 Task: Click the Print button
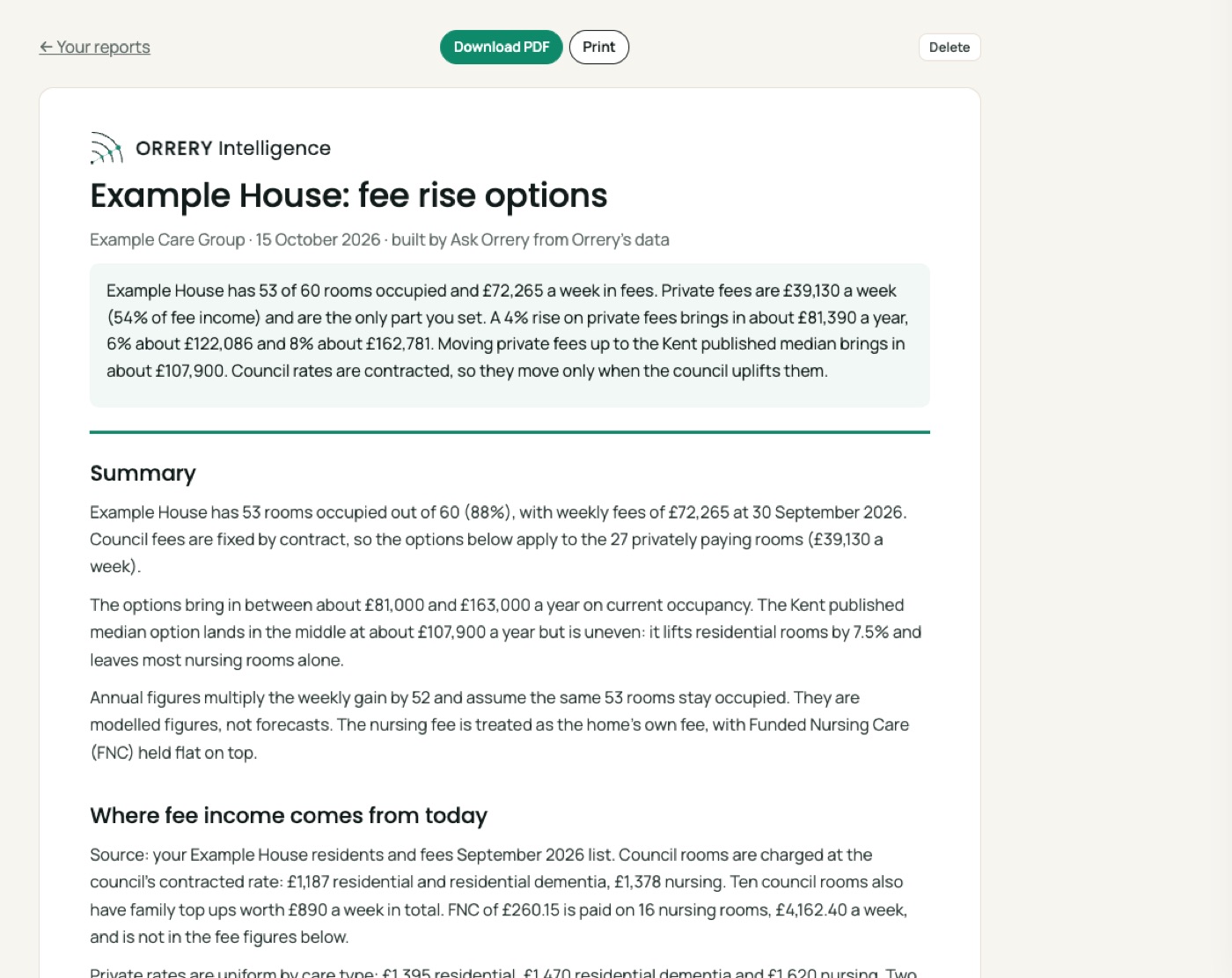coord(598,47)
